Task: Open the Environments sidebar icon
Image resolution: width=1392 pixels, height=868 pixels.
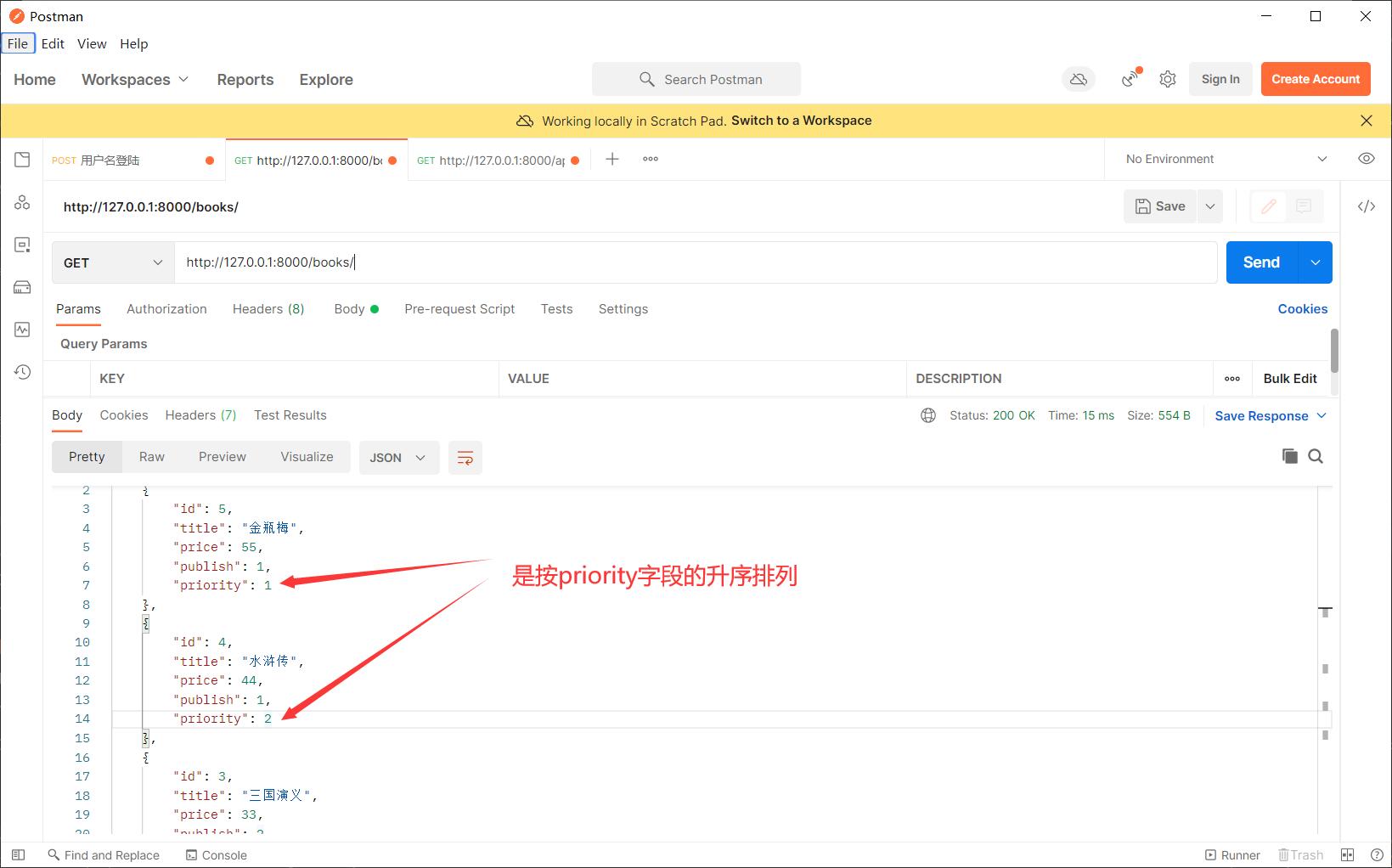Action: point(22,245)
